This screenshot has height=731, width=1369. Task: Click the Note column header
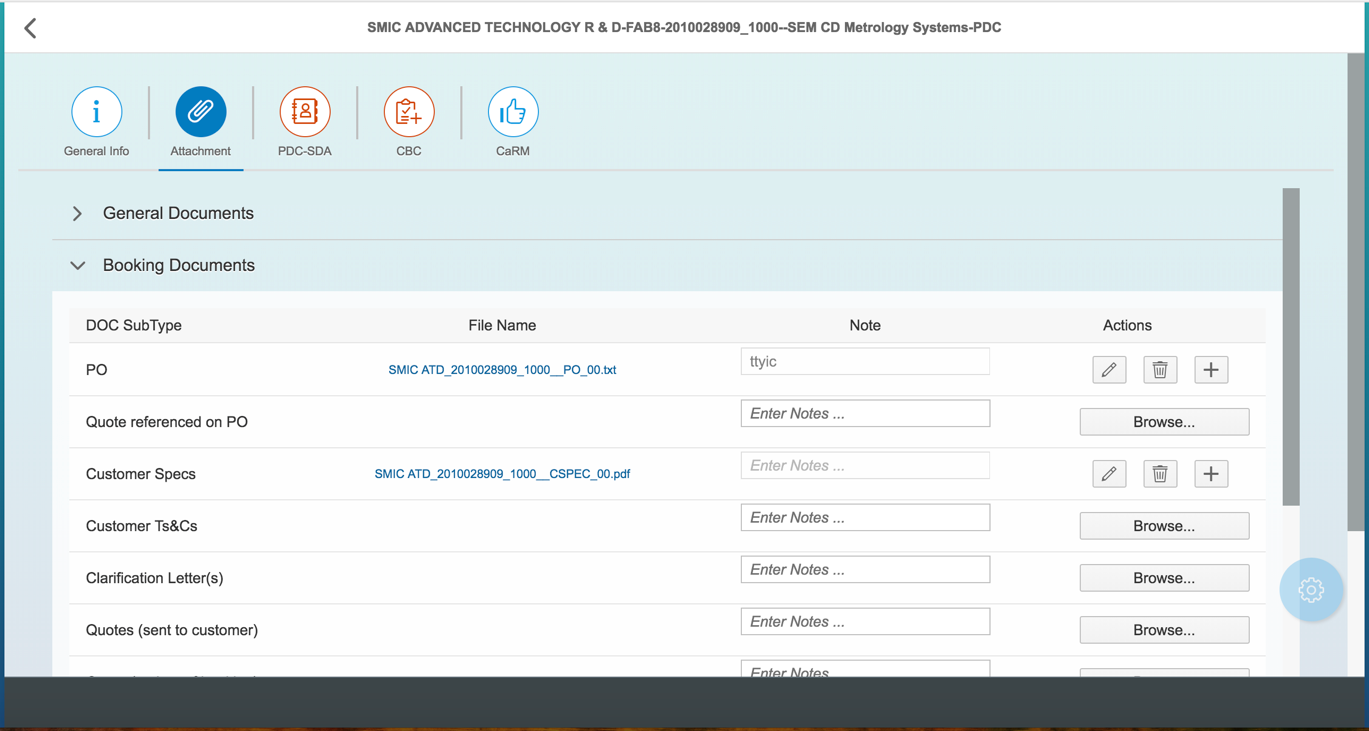coord(865,326)
